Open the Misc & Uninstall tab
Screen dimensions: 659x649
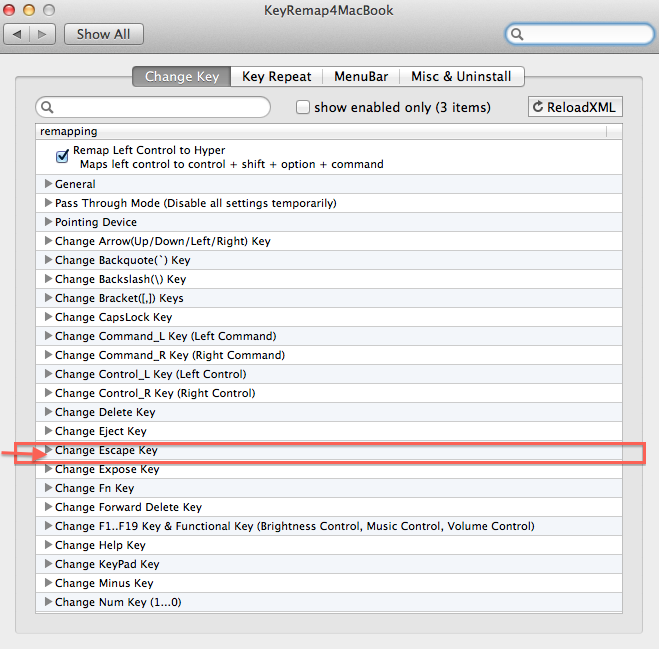click(x=461, y=76)
